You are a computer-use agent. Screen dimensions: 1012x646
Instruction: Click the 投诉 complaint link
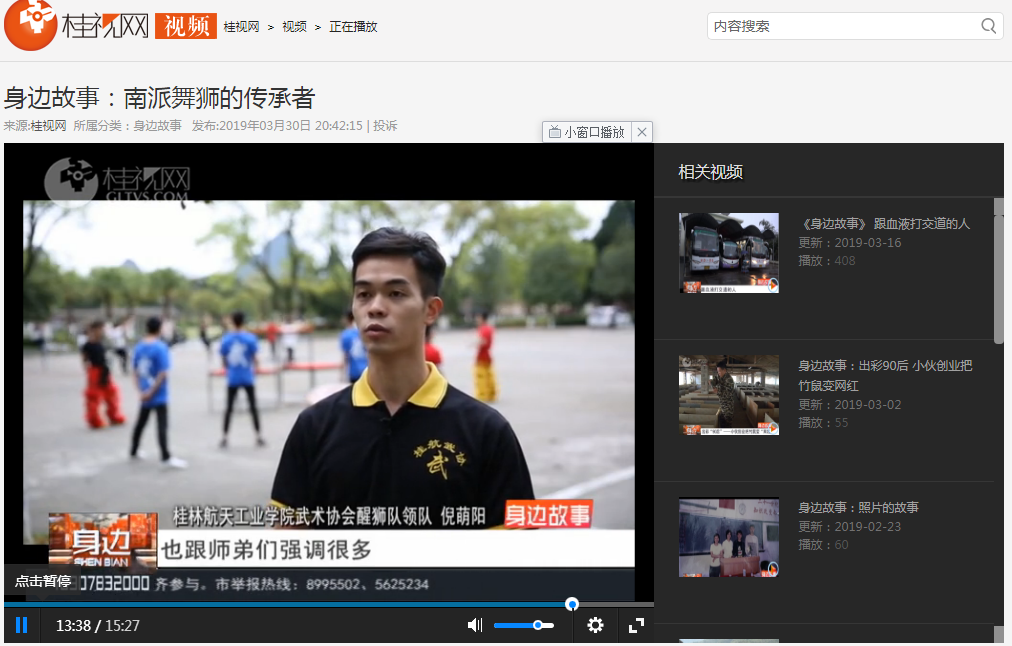coord(385,126)
